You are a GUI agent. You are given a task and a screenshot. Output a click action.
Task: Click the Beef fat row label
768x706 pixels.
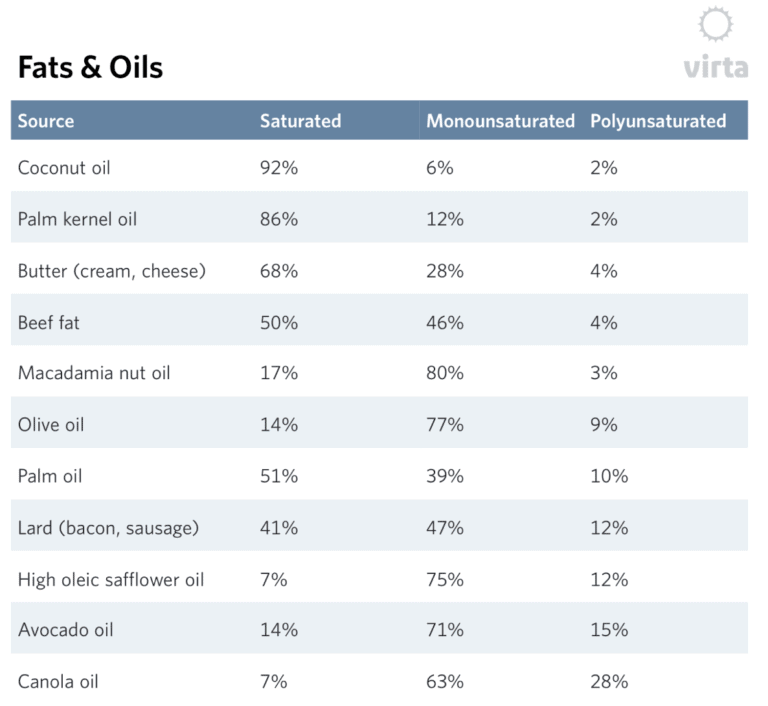tap(50, 322)
